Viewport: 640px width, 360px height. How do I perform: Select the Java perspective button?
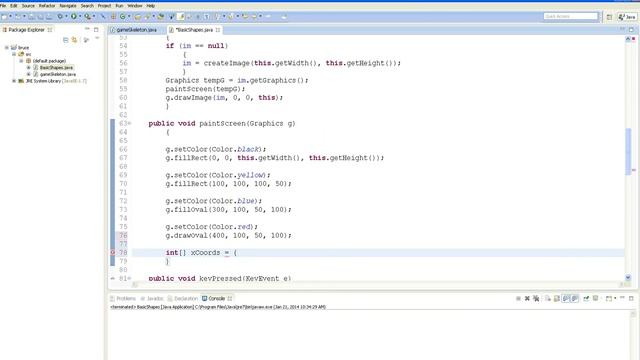627,17
